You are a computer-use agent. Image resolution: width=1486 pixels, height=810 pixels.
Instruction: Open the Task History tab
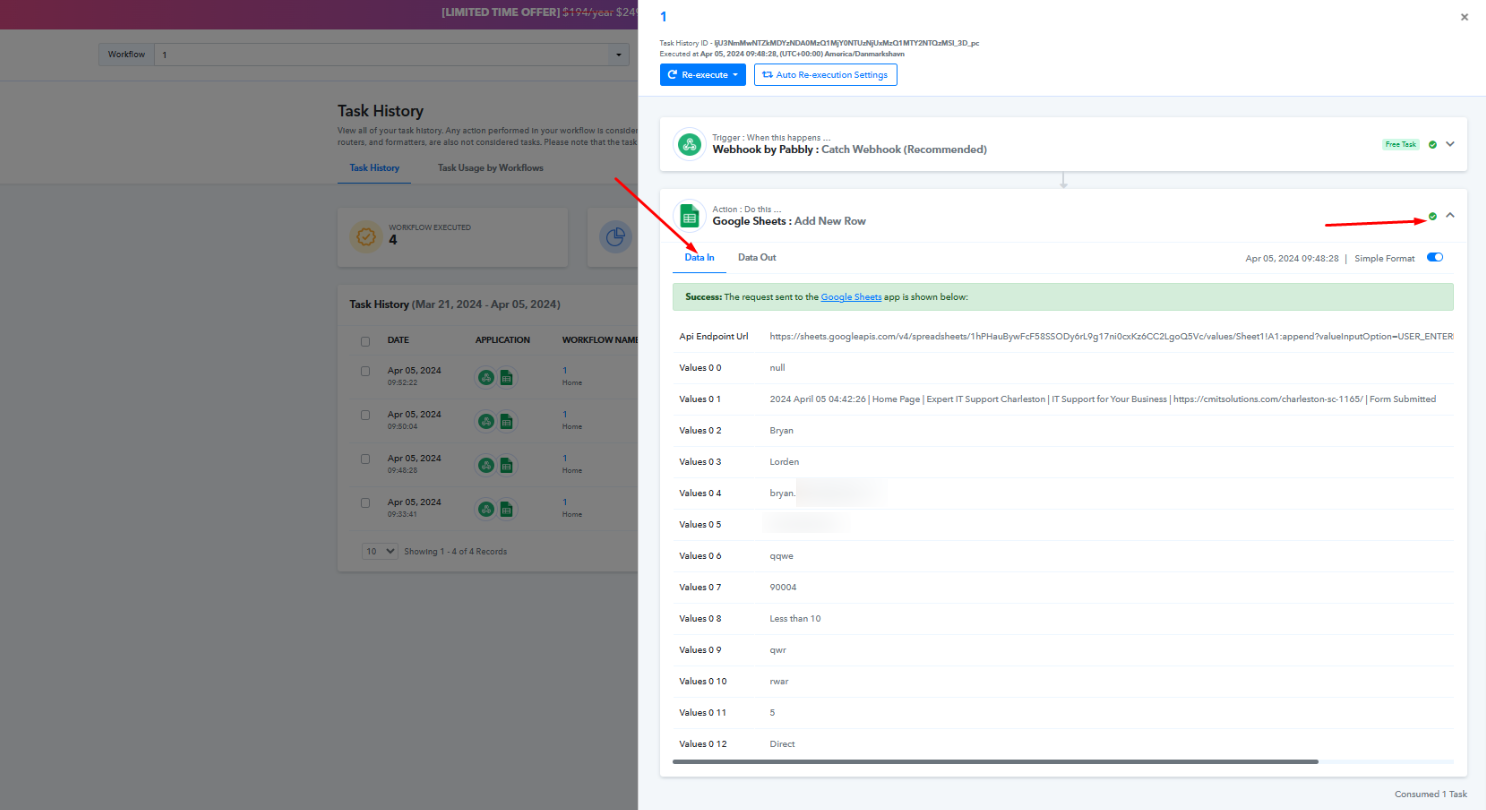coord(374,168)
